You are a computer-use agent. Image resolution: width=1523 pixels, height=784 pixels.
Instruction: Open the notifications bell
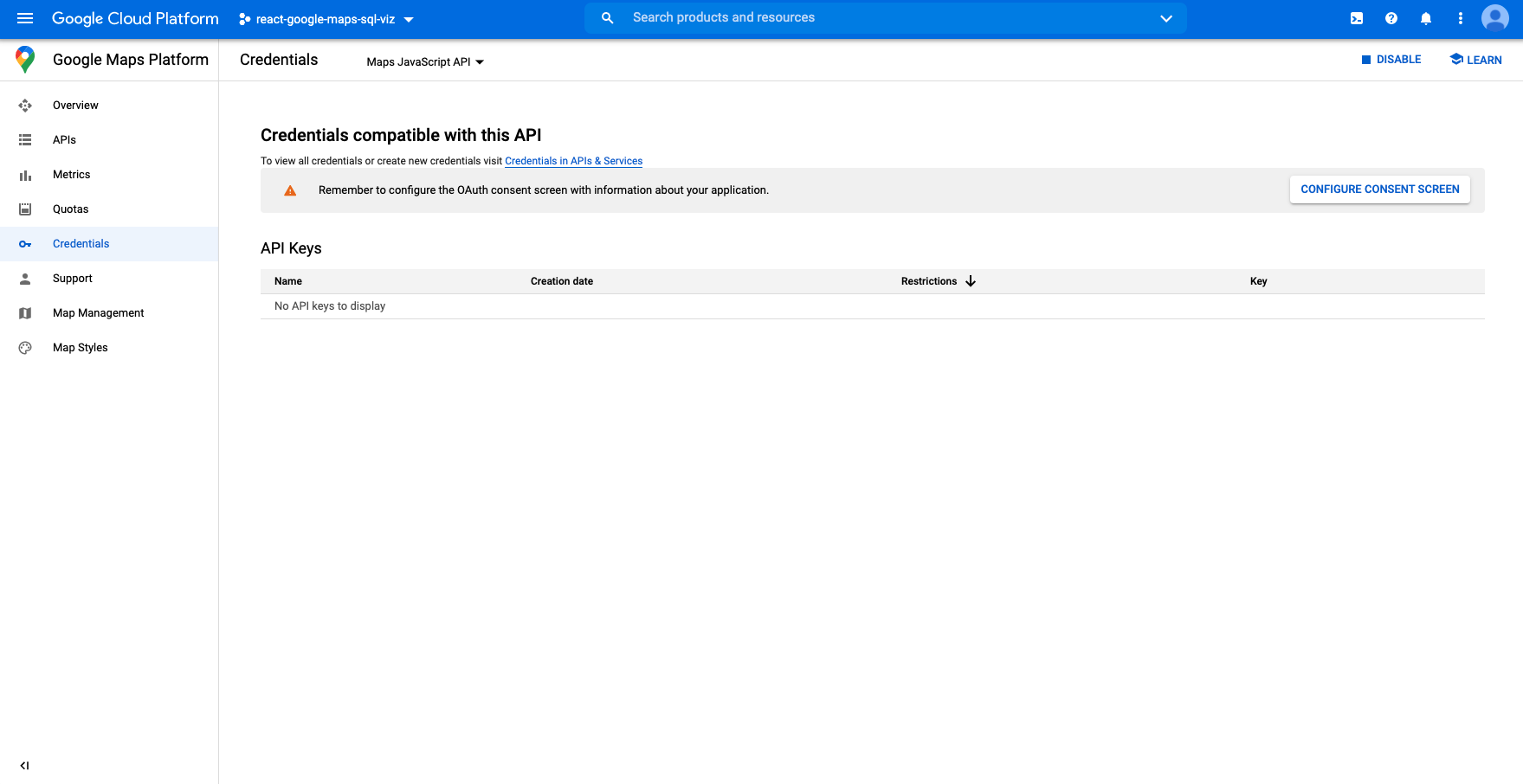point(1426,18)
